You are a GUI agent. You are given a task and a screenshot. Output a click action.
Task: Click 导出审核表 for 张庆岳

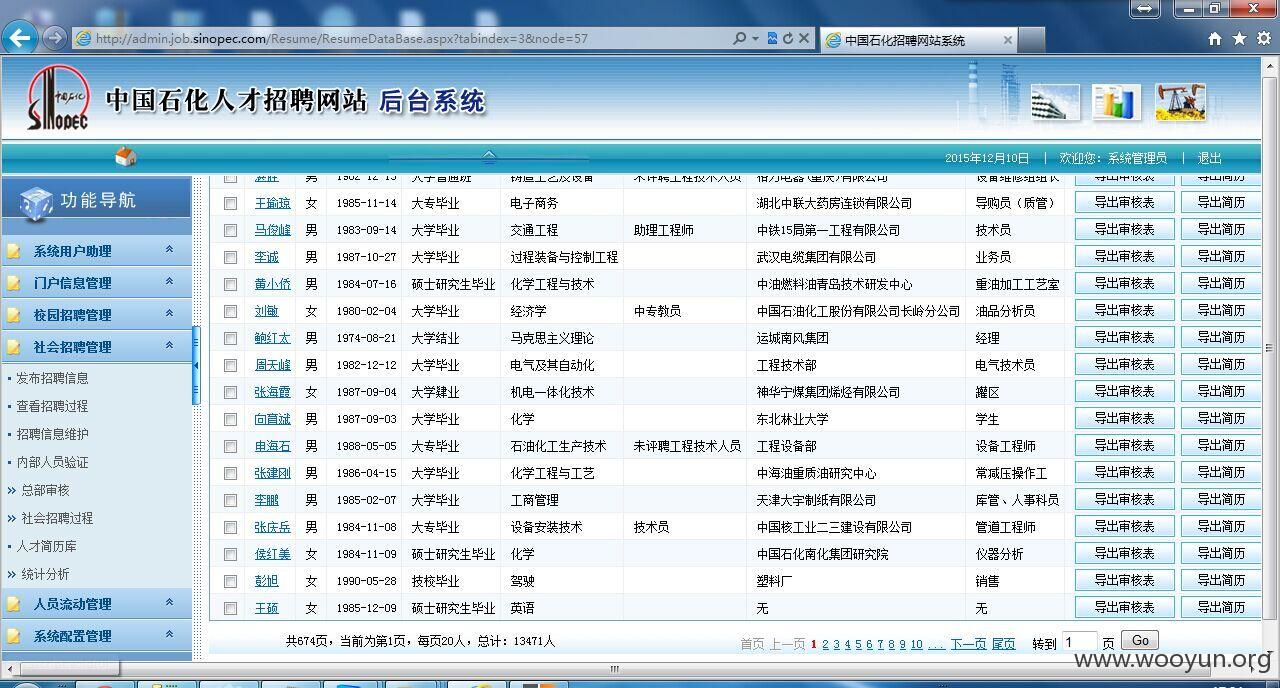pos(1124,526)
